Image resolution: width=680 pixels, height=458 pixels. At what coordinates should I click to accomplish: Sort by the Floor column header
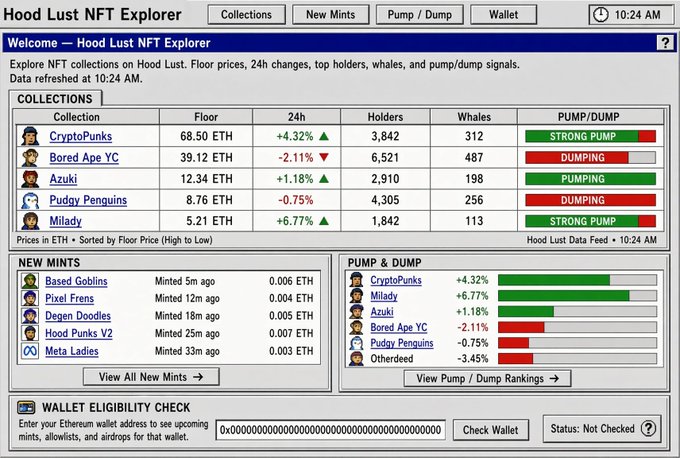click(x=206, y=117)
